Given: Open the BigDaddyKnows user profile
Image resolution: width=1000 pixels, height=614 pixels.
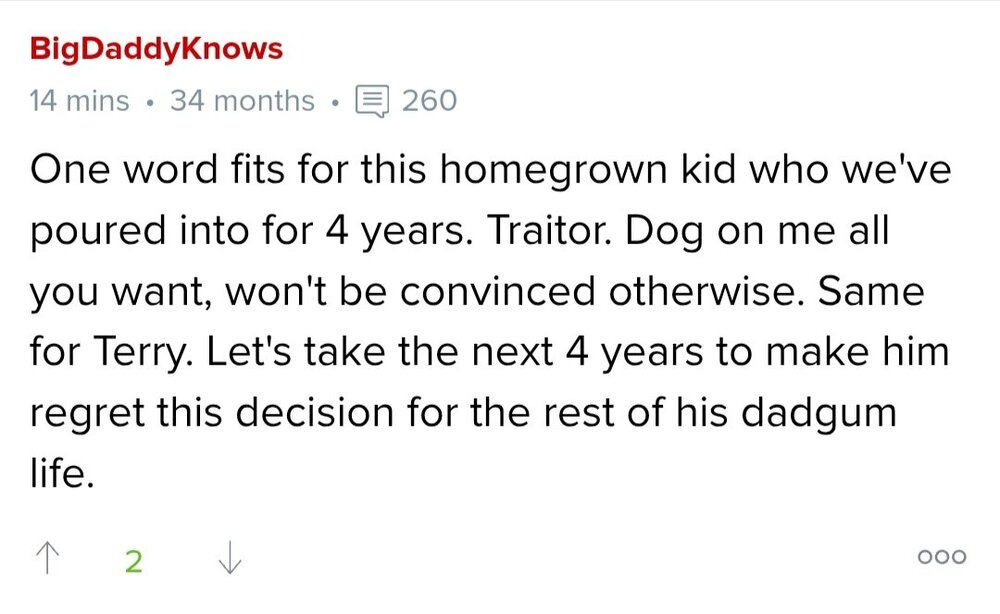Looking at the screenshot, I should 156,48.
